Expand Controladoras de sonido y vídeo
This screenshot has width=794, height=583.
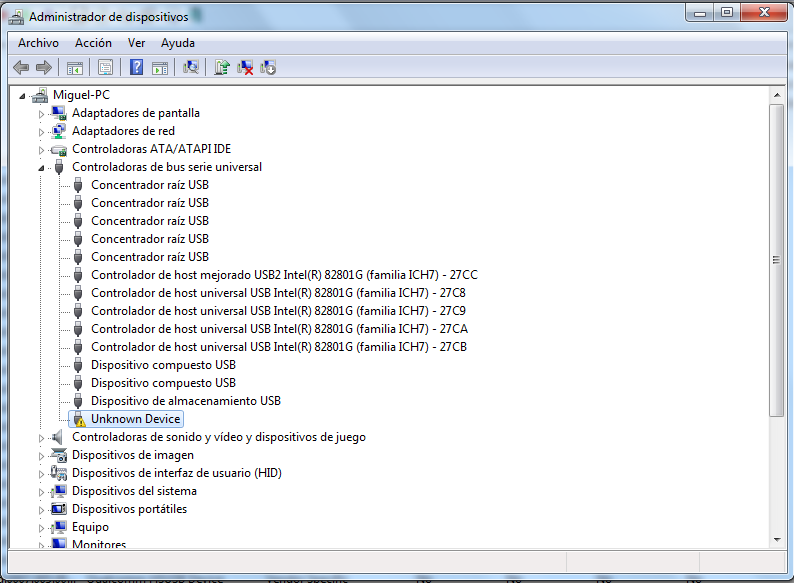point(41,438)
